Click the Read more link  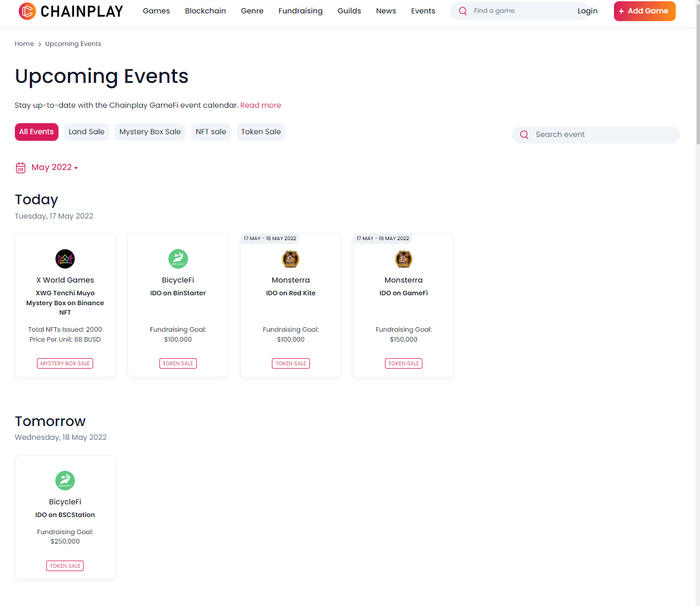point(261,105)
